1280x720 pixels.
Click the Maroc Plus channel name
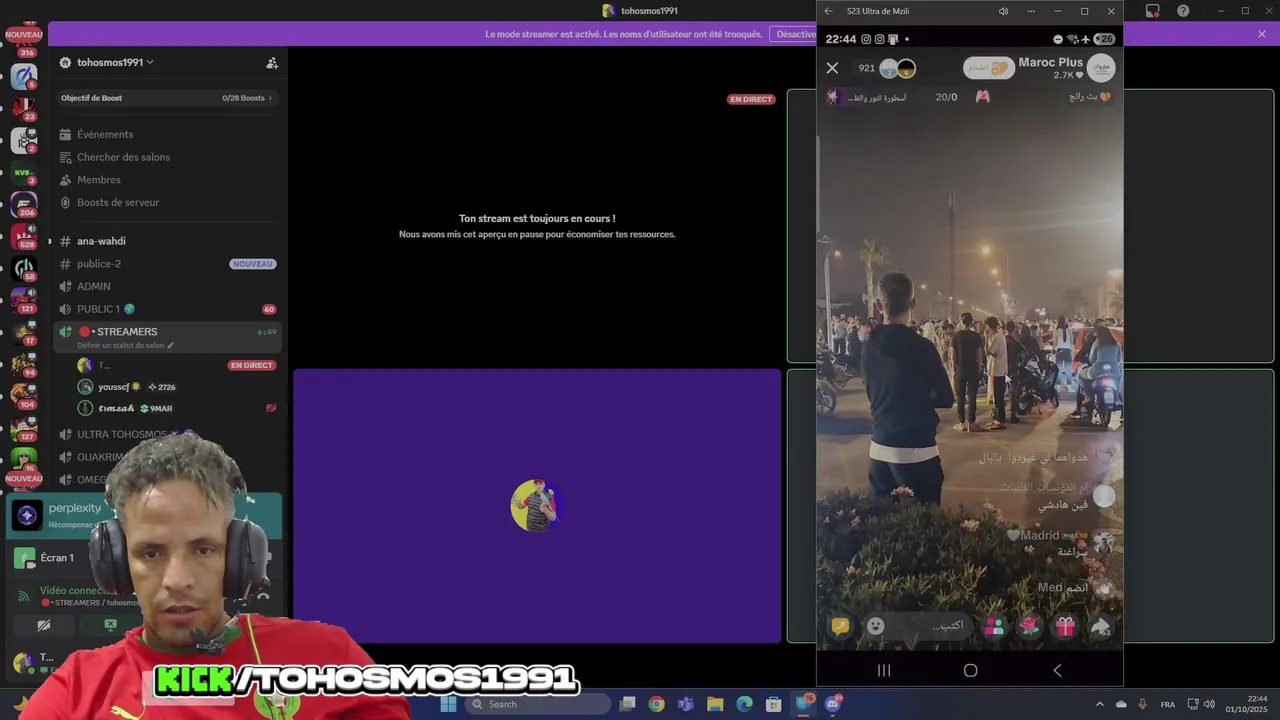(1050, 62)
